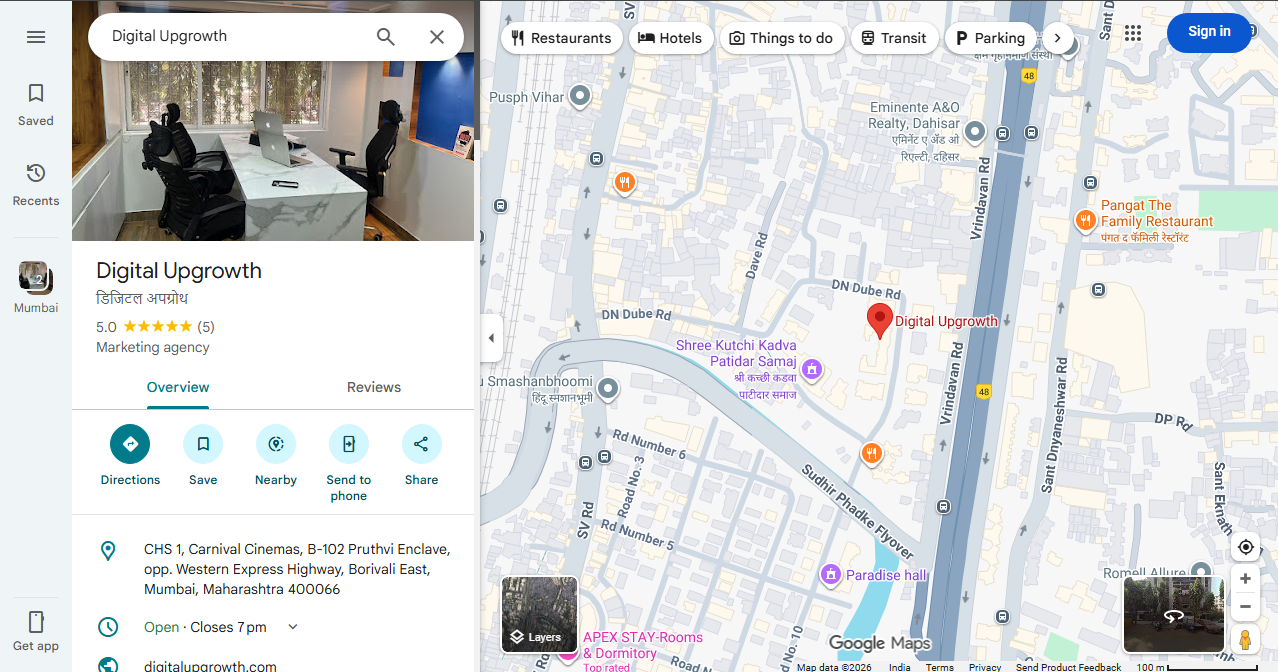Click the search magnifier icon
This screenshot has height=672, width=1278.
coord(385,36)
